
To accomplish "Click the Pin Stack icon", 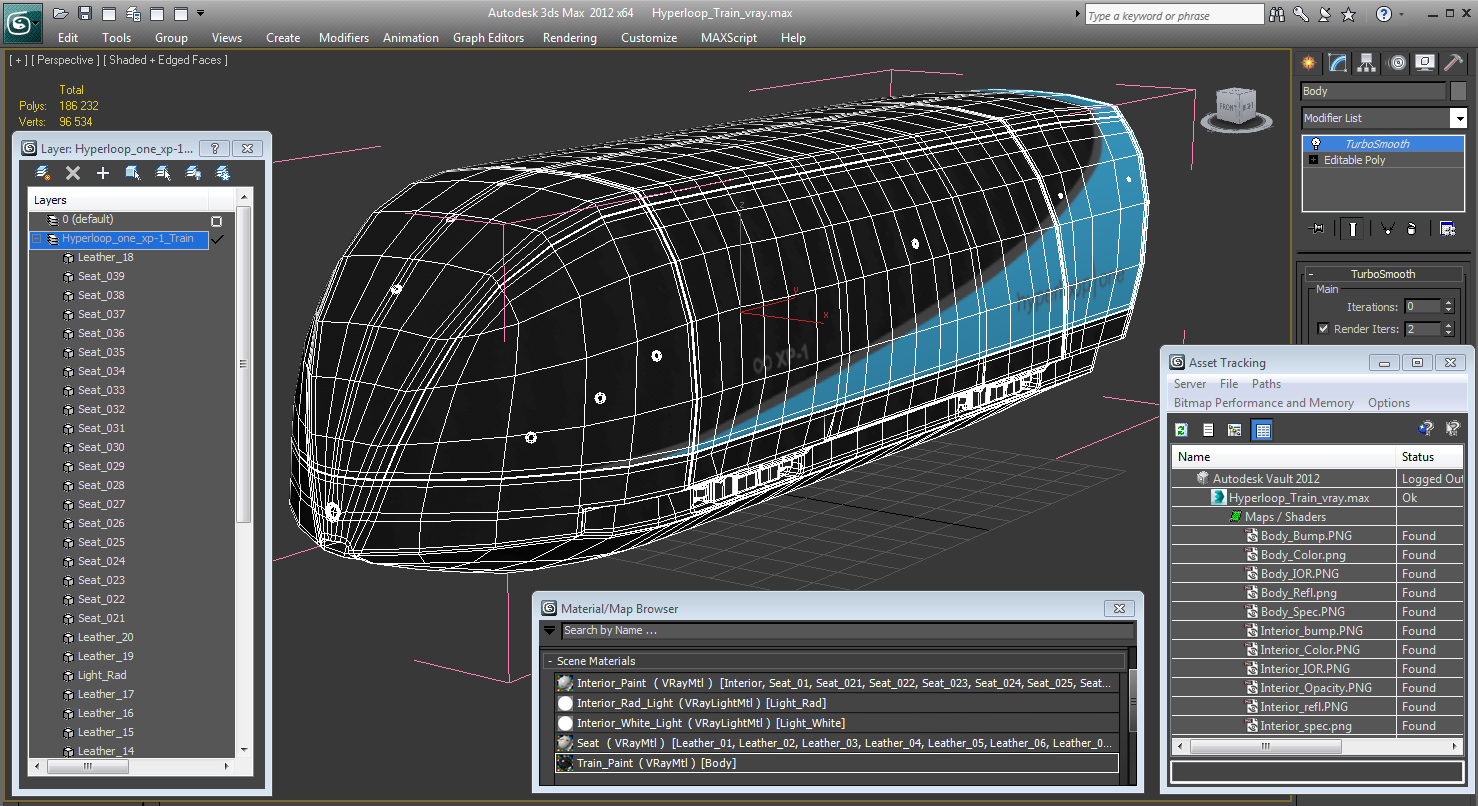I will coord(1317,228).
